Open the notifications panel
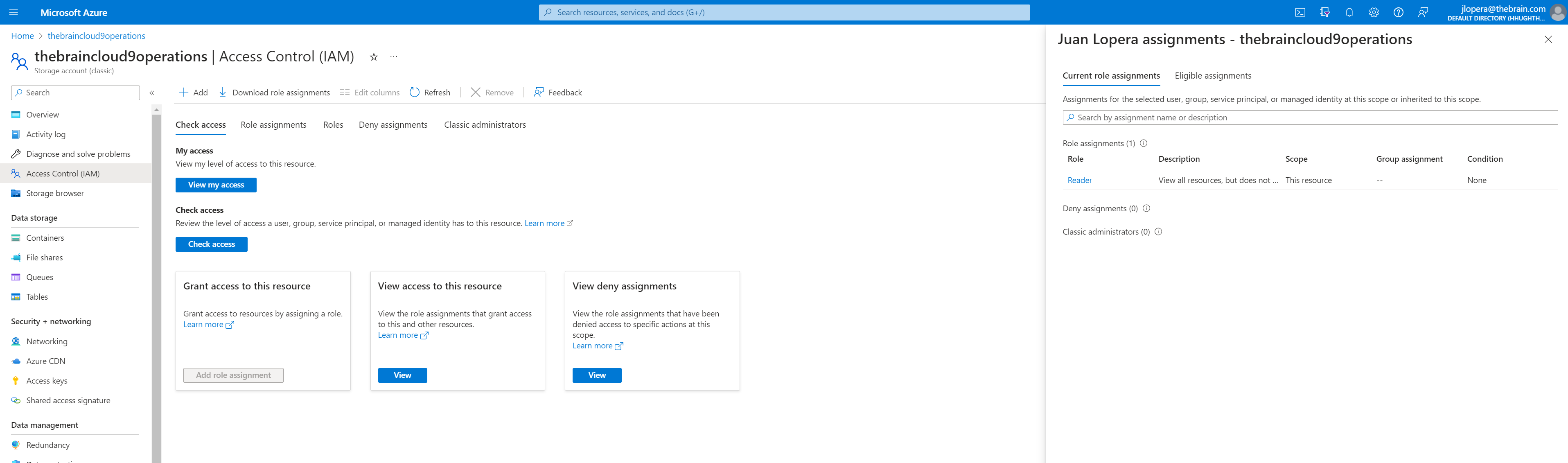The height and width of the screenshot is (463, 1568). [1349, 12]
